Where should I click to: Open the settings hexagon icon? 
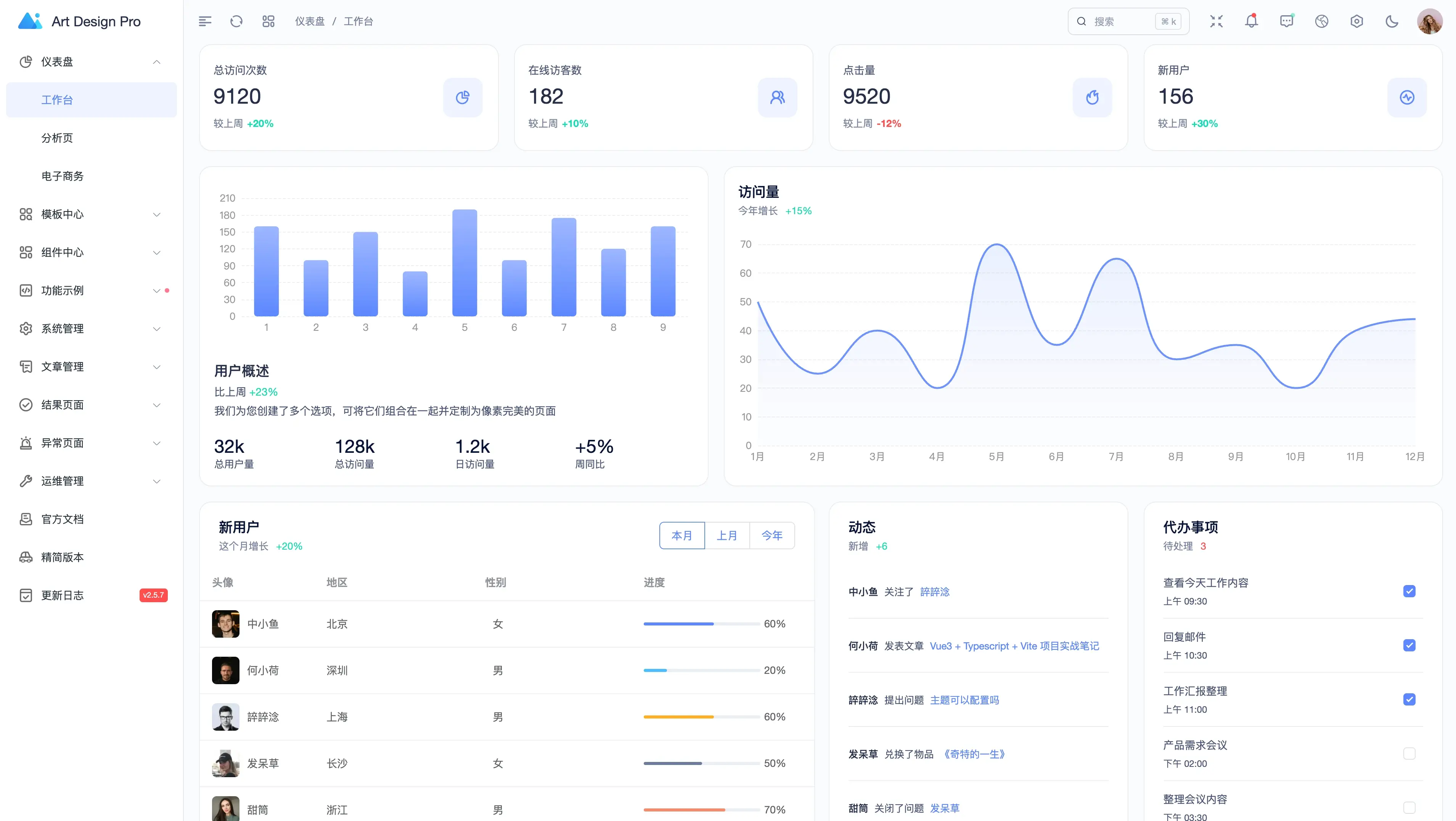tap(1356, 21)
